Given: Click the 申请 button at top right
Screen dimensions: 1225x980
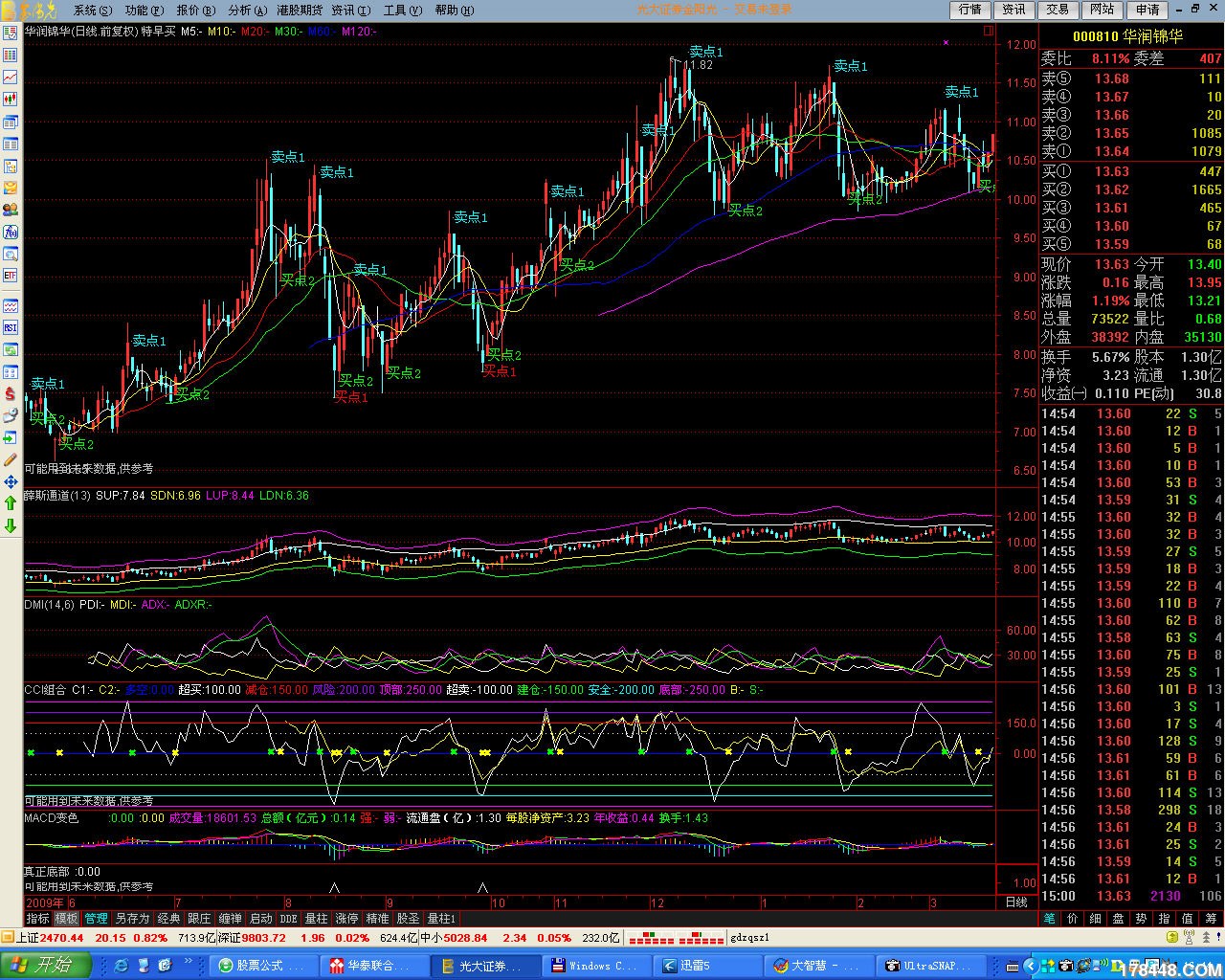Looking at the screenshot, I should pyautogui.click(x=1147, y=10).
